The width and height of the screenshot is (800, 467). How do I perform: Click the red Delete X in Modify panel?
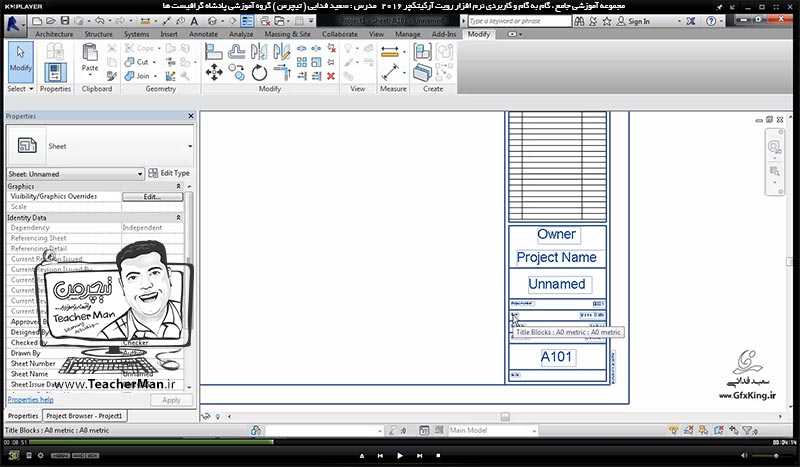coord(331,76)
